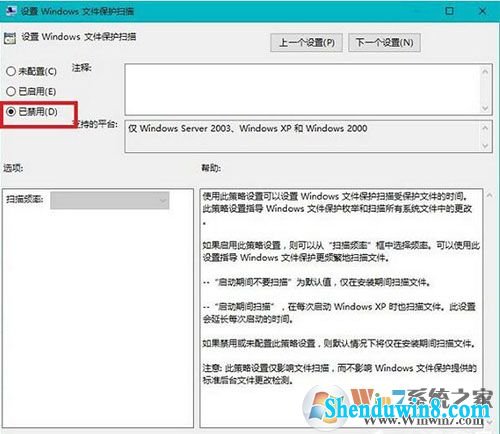Screen dimensions: 500x434
Task: Click the up arrow of the supported platforms scrollbar
Action: [485, 128]
